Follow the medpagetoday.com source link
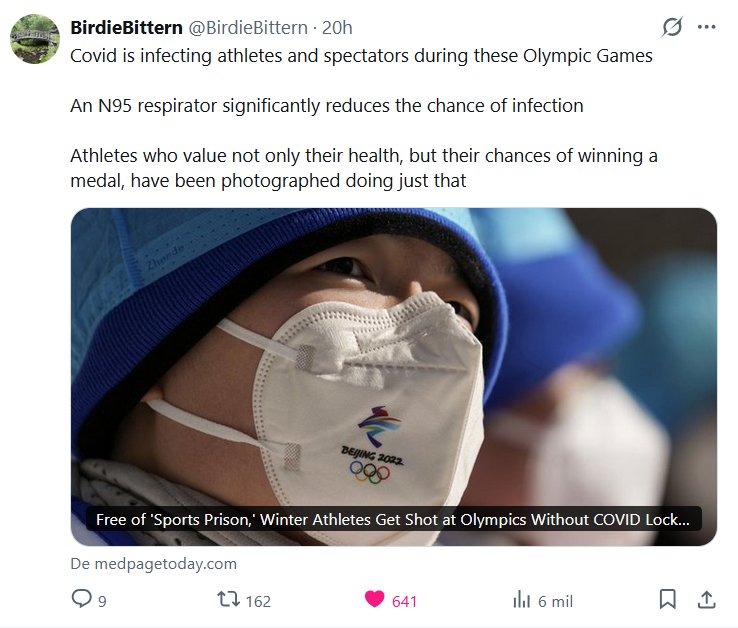Image resolution: width=738 pixels, height=628 pixels. 154,563
